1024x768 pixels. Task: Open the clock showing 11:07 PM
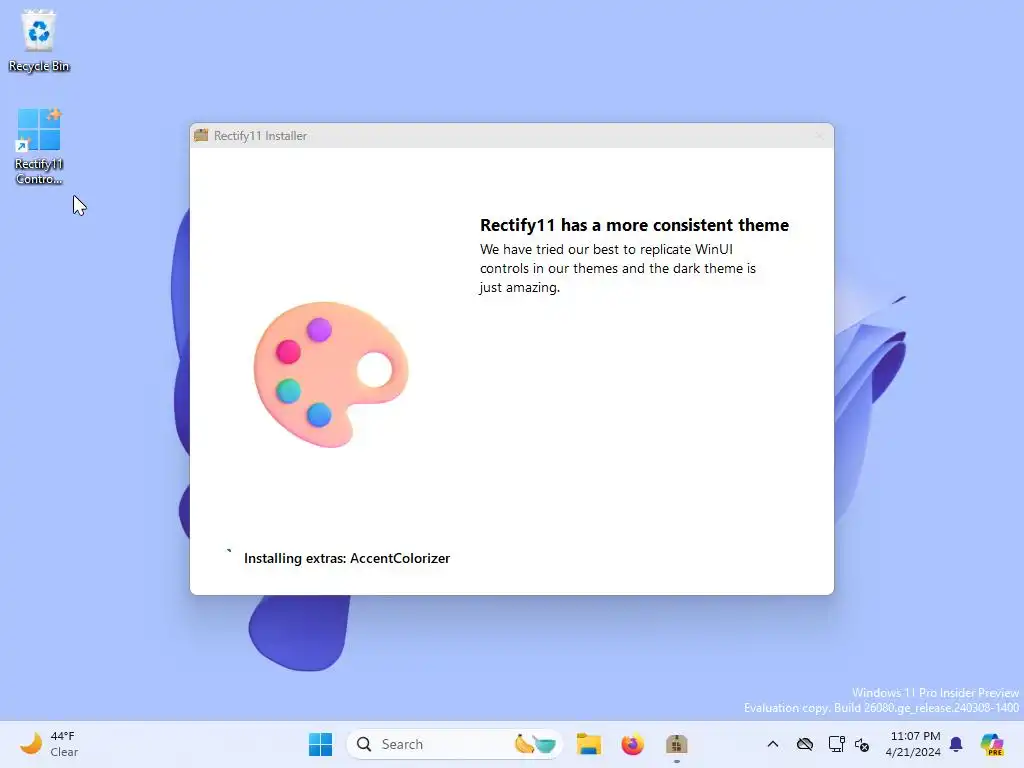coord(914,744)
